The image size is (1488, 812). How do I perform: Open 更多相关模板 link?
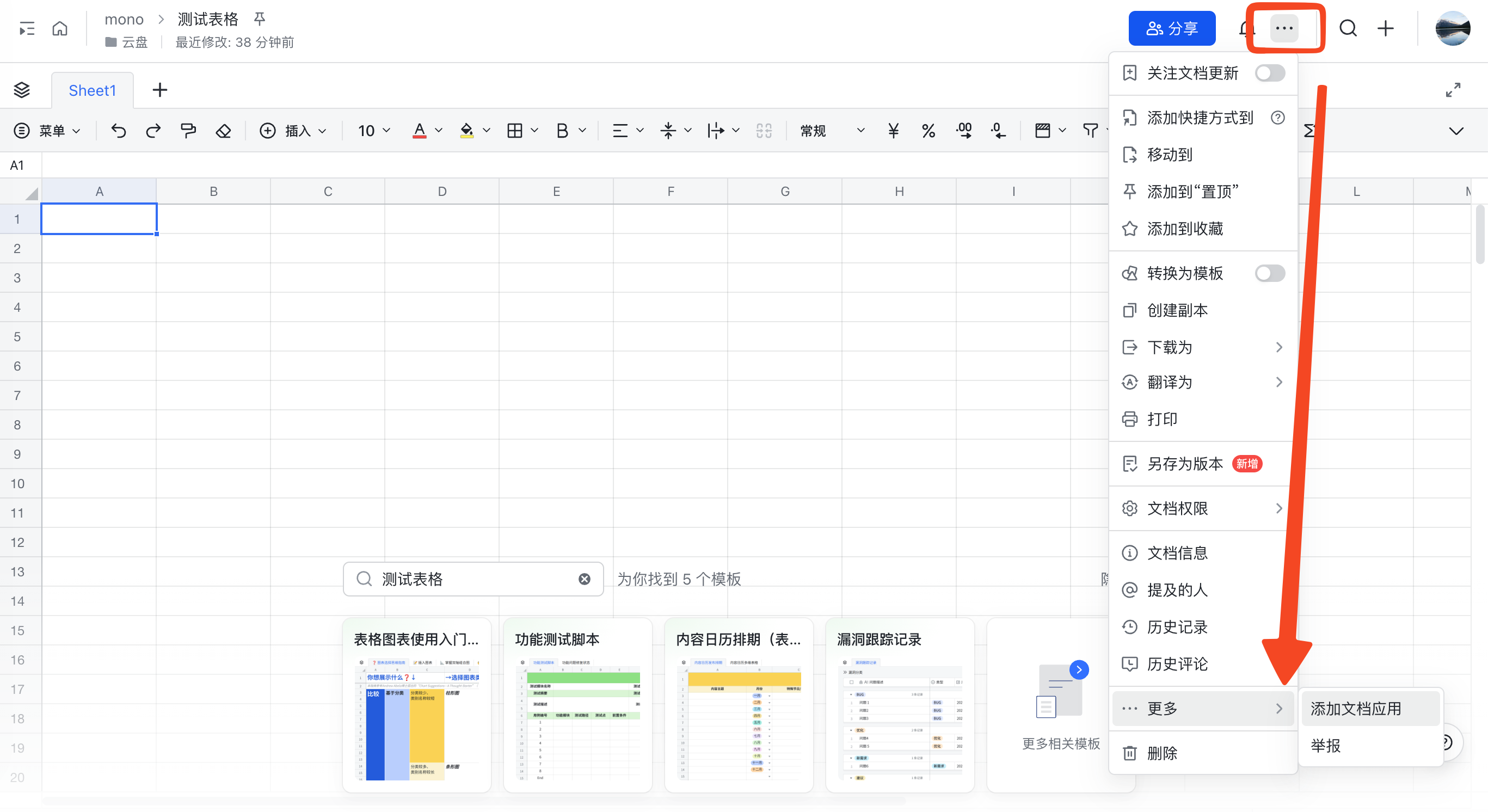point(1061,743)
